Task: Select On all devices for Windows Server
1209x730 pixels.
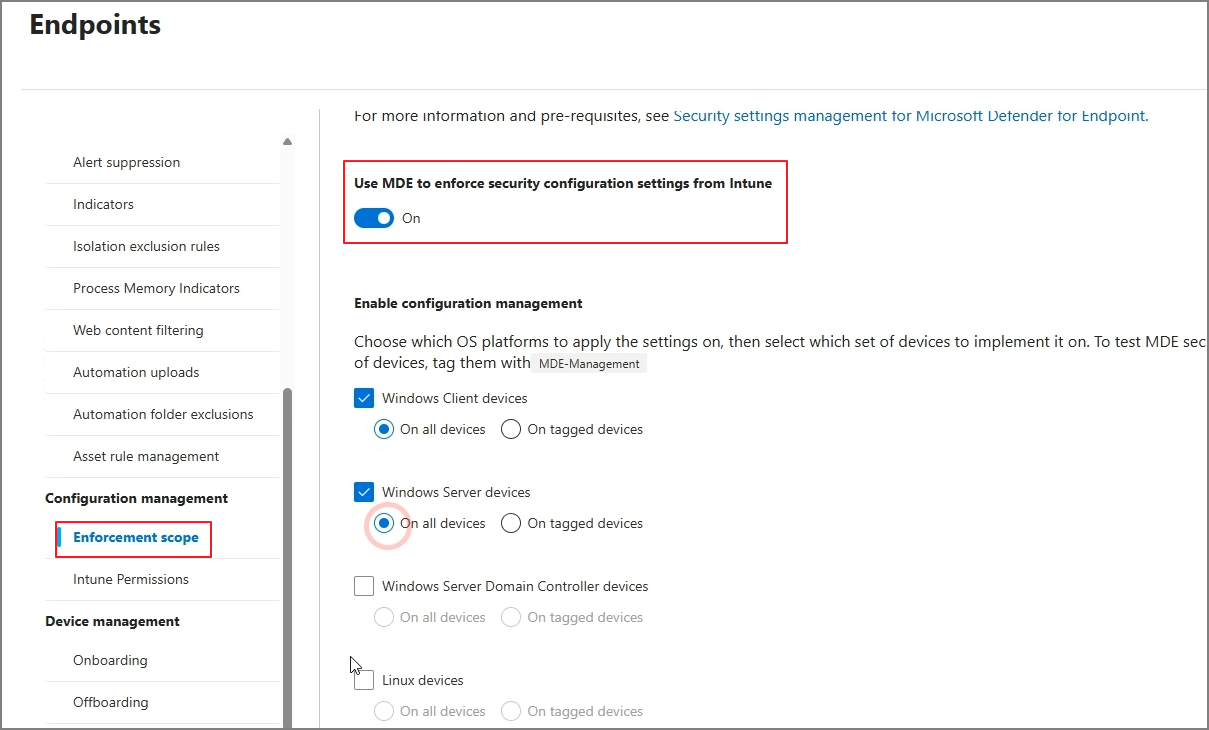Action: pos(384,523)
